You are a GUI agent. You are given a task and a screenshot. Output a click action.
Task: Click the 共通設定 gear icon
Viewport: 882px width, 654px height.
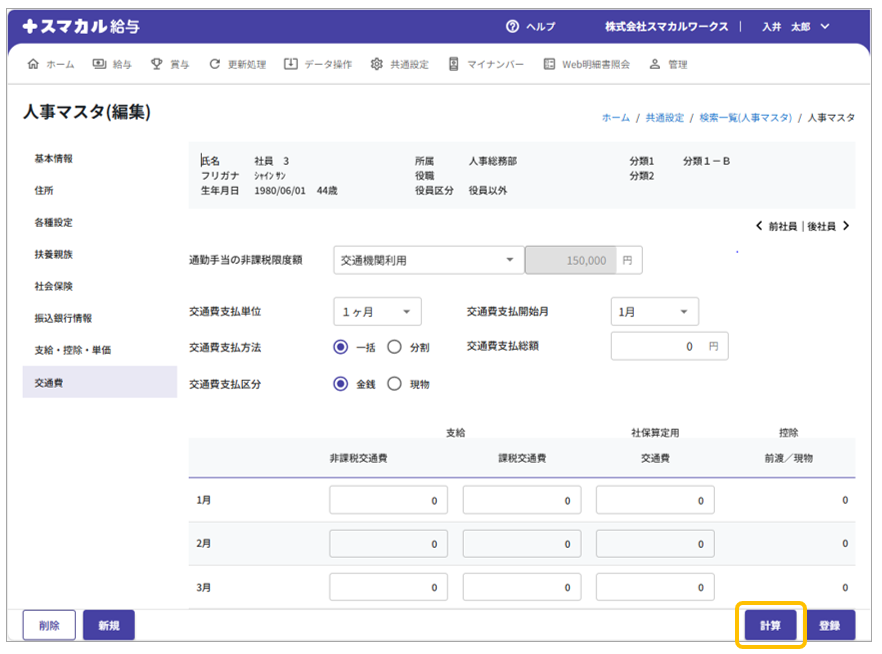377,64
